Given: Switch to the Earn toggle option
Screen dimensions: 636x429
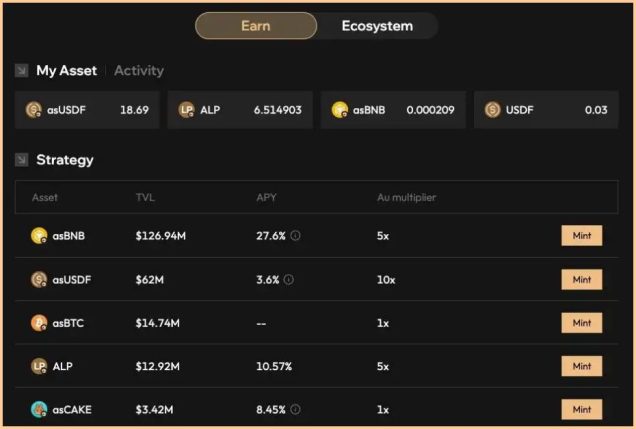Looking at the screenshot, I should pyautogui.click(x=256, y=26).
